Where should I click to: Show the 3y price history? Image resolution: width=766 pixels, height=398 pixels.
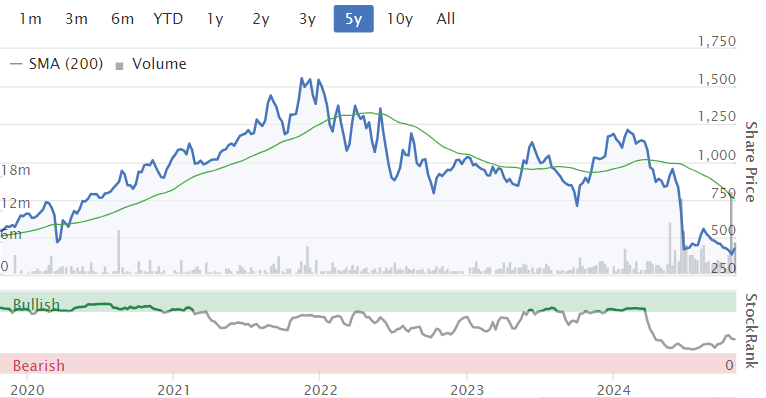pos(307,19)
